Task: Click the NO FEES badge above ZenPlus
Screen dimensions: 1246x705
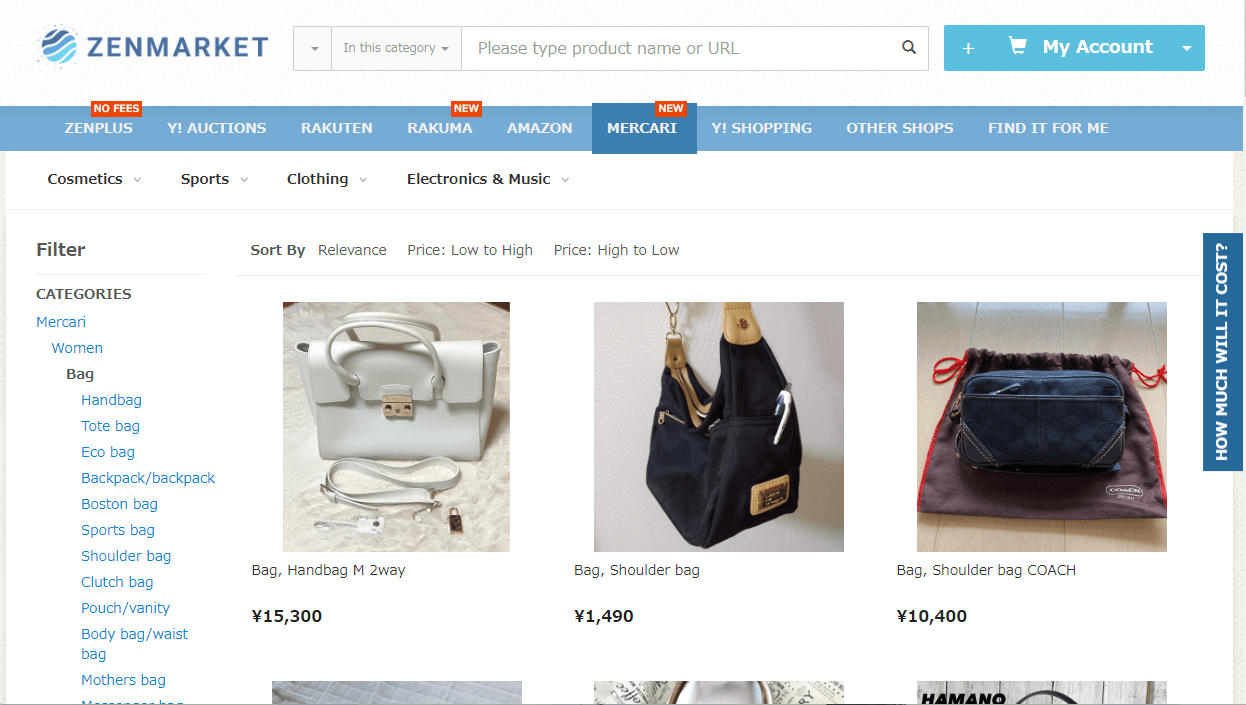Action: pos(116,108)
